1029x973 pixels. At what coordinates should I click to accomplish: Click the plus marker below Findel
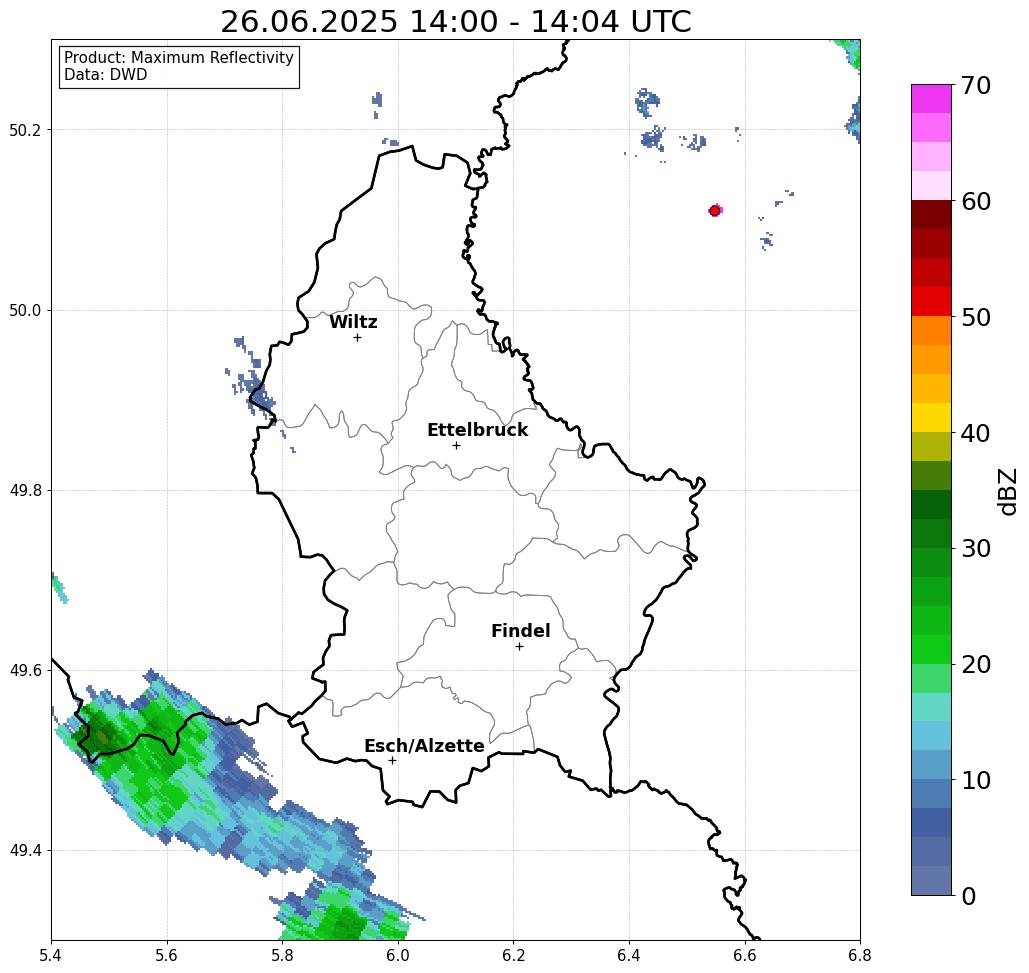519,647
